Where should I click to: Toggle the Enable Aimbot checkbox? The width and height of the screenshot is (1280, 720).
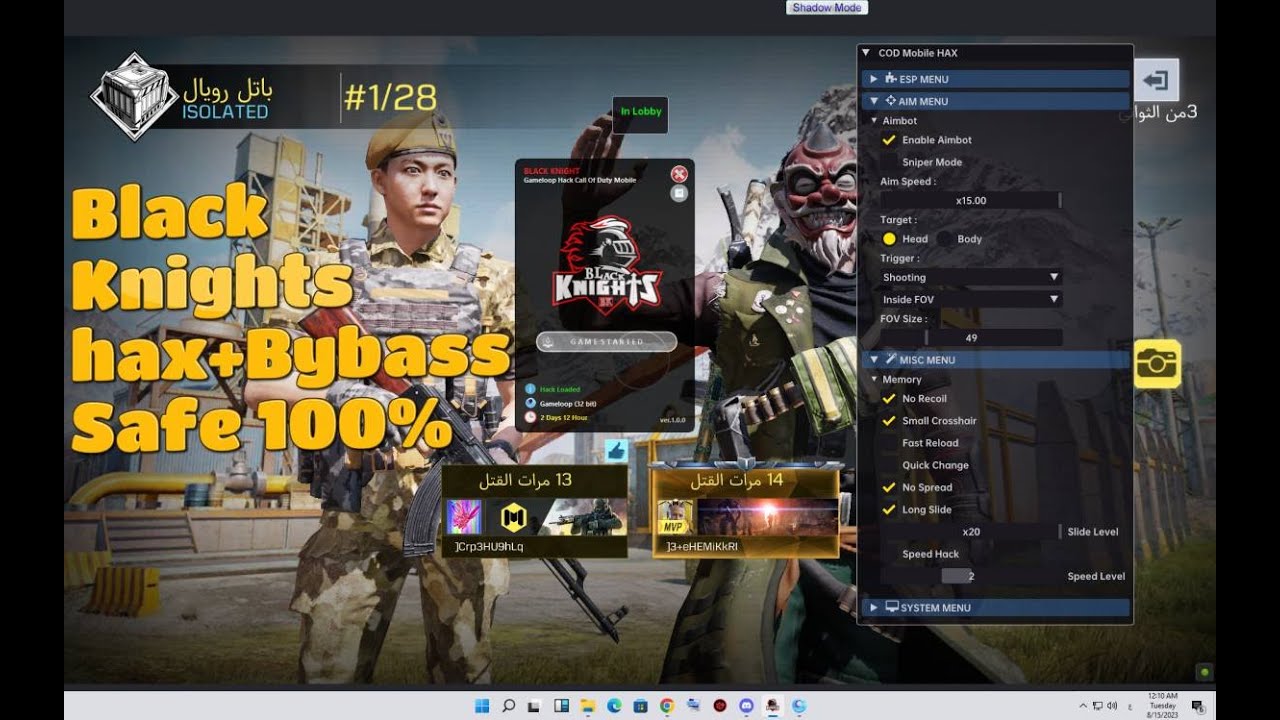(888, 140)
